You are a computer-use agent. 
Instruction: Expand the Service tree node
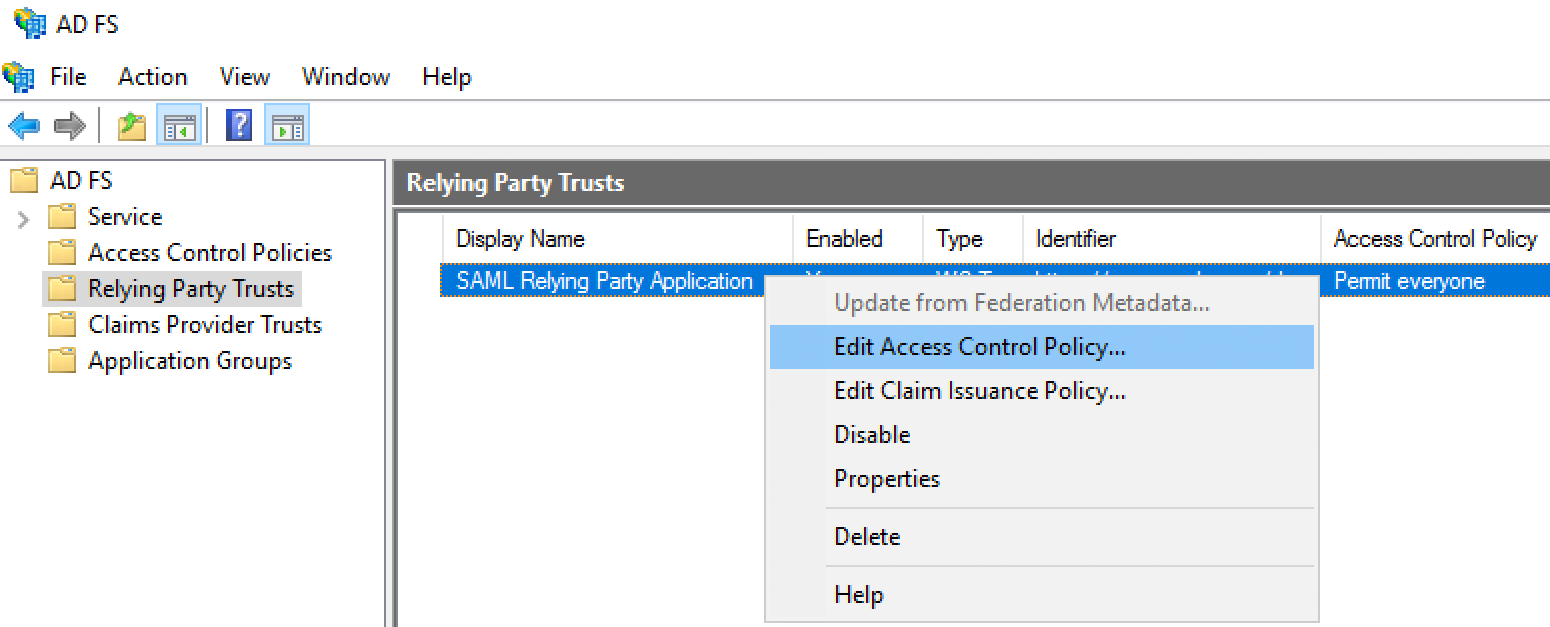[x=21, y=216]
